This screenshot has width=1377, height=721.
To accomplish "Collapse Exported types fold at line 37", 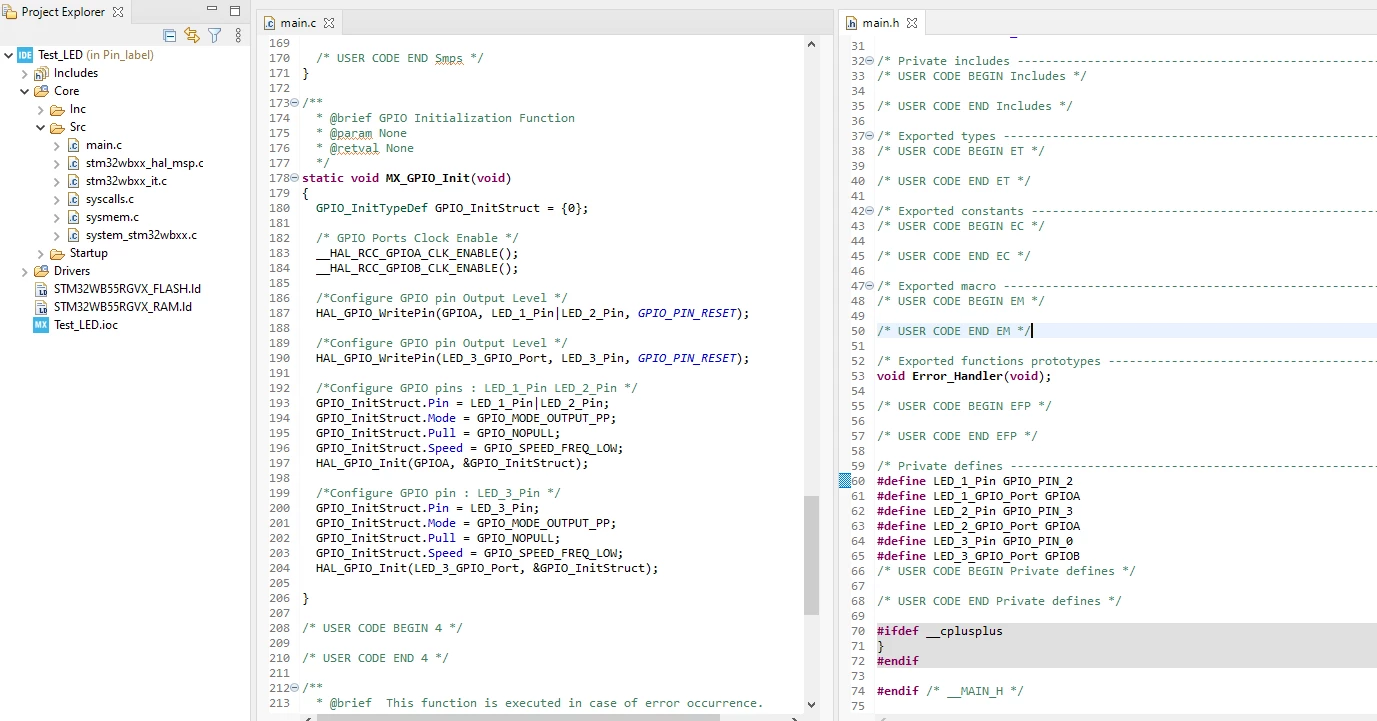I will 870,136.
